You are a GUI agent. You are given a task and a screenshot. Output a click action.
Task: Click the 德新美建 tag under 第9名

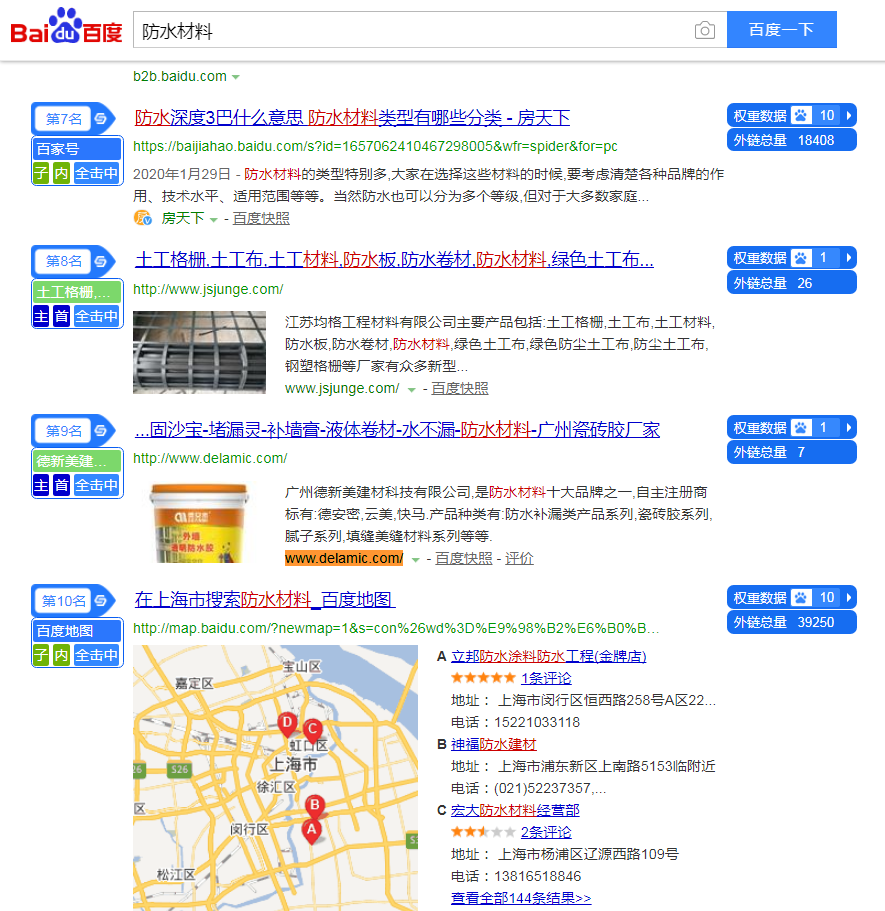tap(77, 461)
